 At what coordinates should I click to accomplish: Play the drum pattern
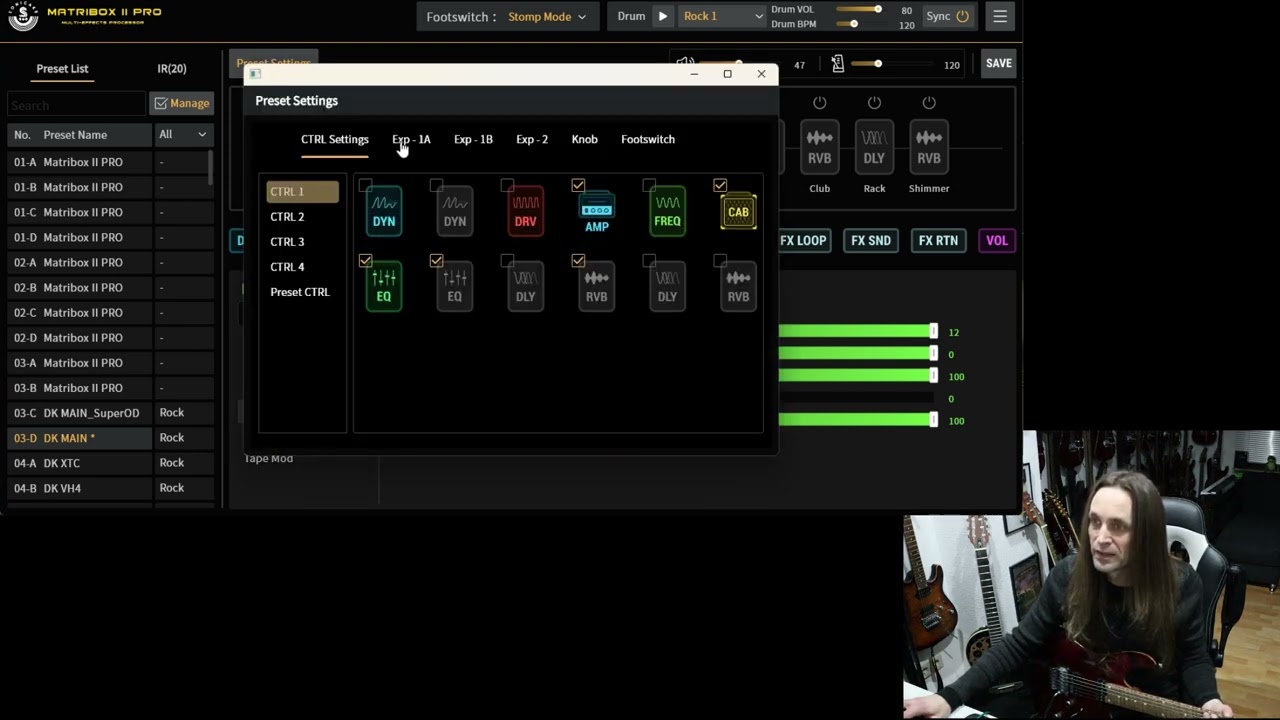point(662,16)
